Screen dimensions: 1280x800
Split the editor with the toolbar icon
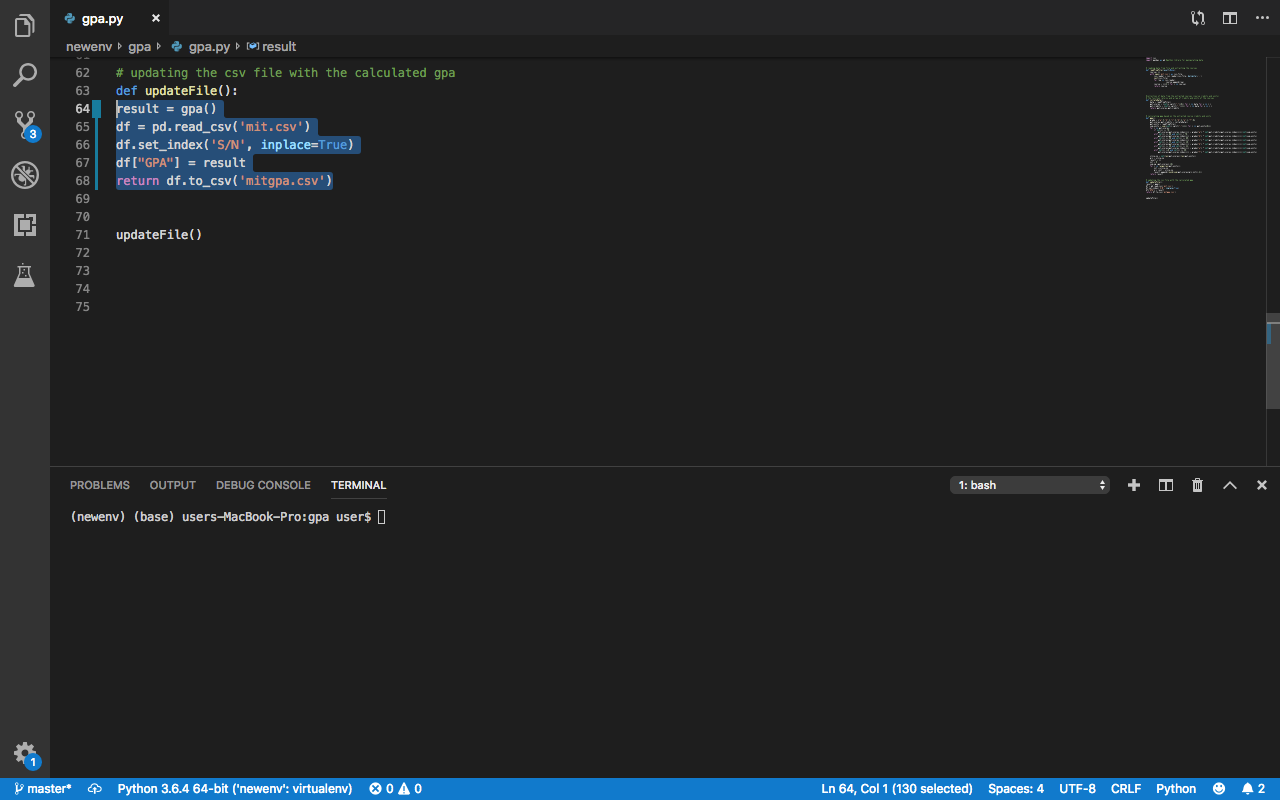click(1229, 17)
